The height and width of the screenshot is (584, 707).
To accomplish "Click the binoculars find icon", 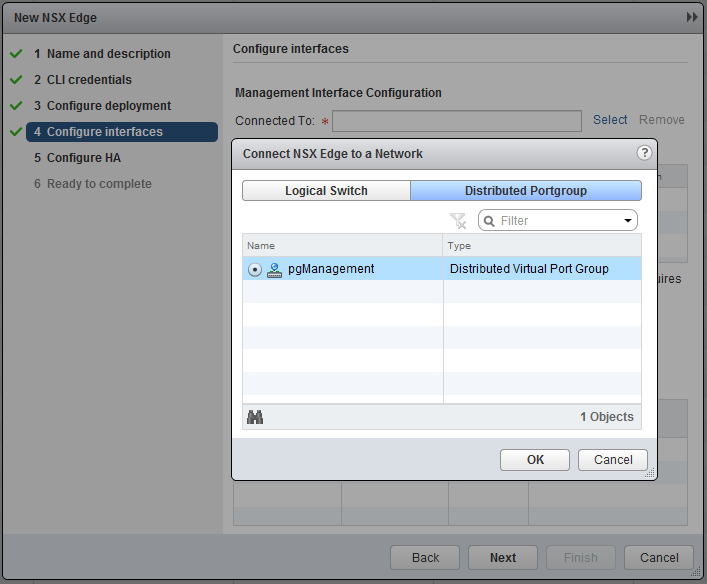I will click(x=255, y=417).
